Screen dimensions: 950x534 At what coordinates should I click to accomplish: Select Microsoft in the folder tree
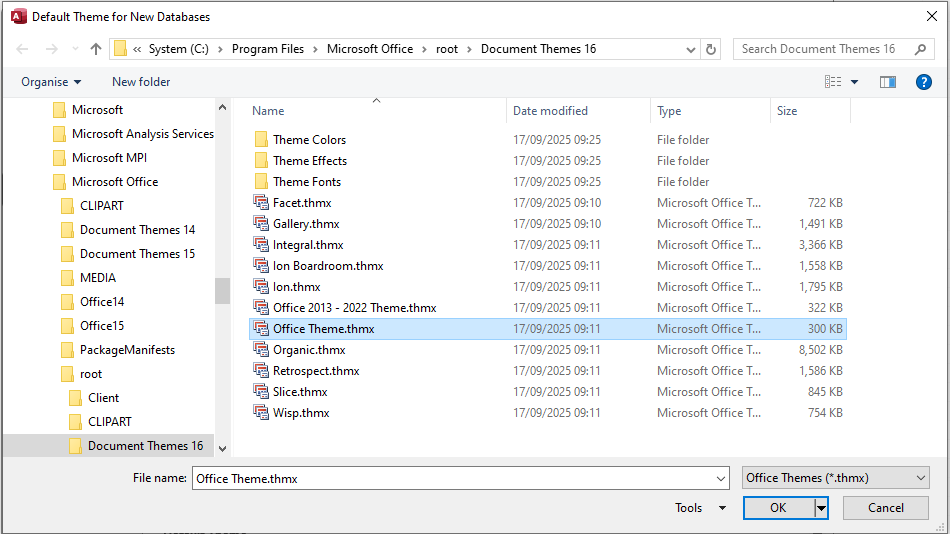pyautogui.click(x=97, y=110)
